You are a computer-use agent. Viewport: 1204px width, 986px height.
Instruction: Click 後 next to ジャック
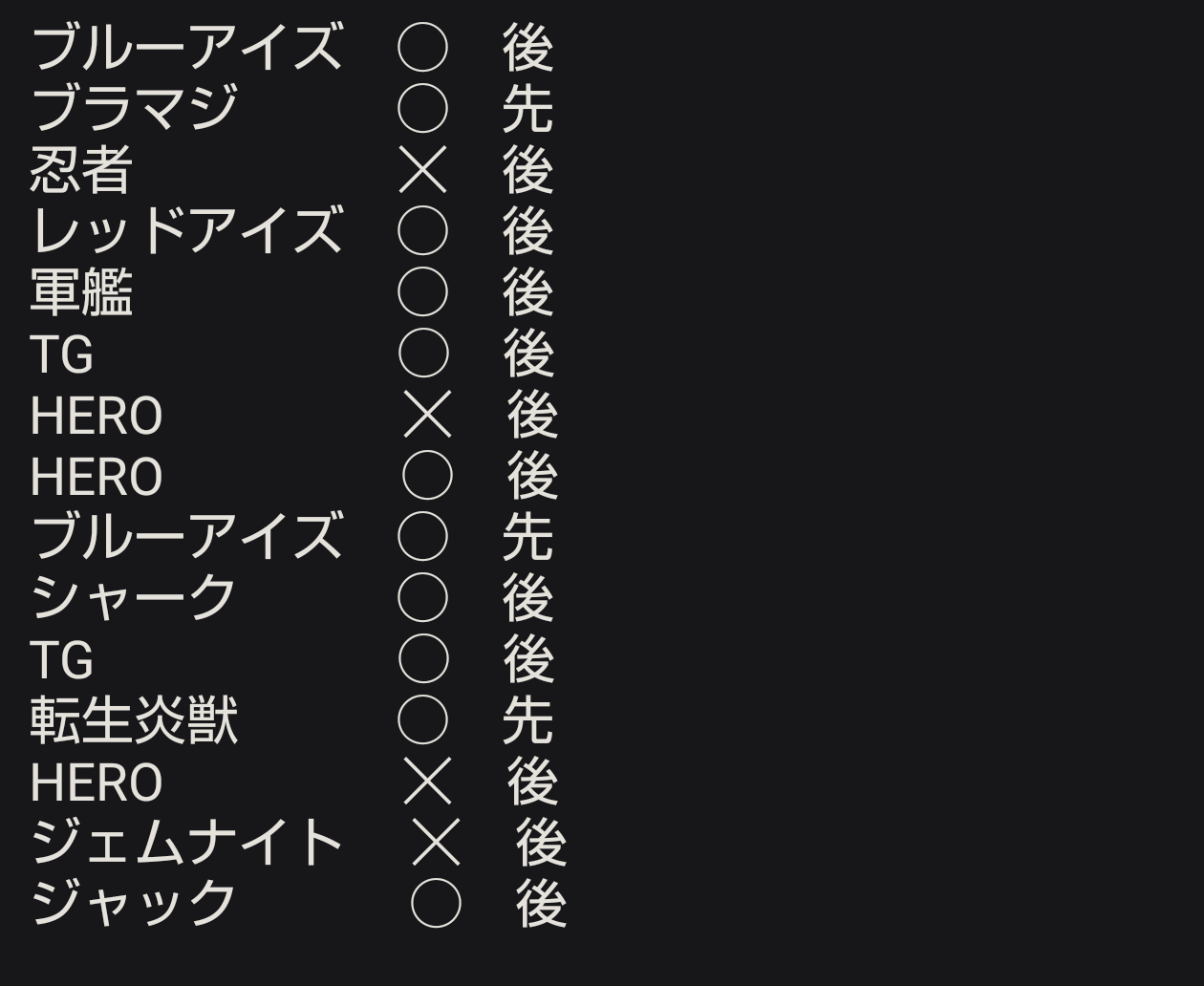pyautogui.click(x=541, y=904)
